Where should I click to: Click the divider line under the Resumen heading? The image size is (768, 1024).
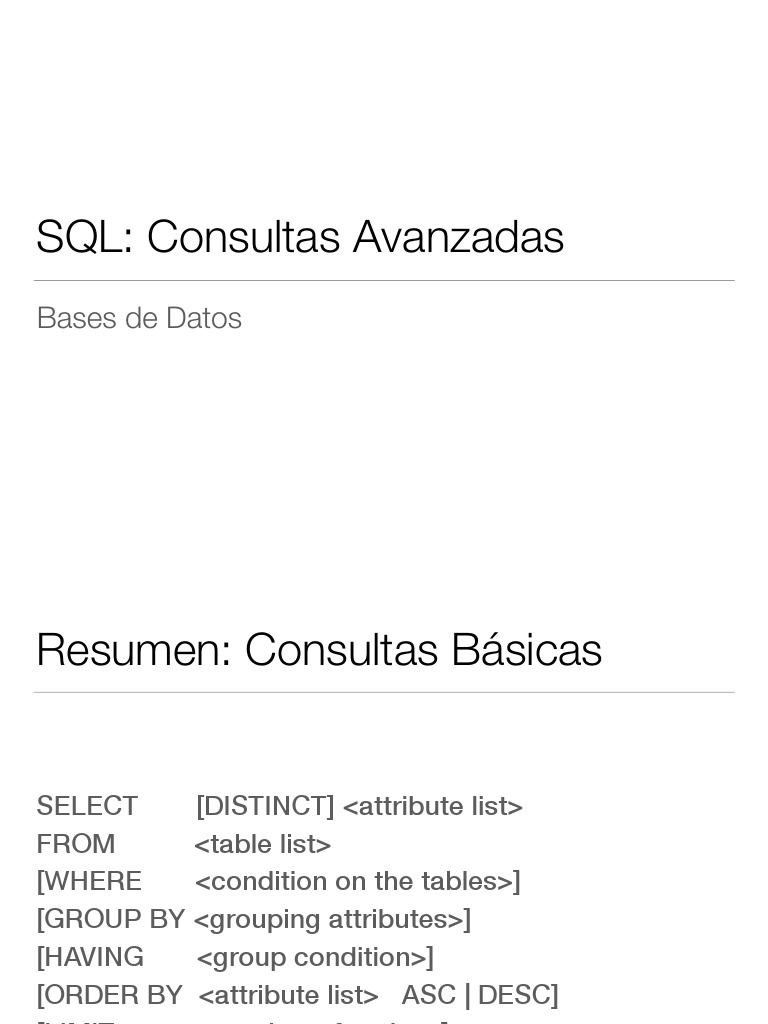pos(384,692)
